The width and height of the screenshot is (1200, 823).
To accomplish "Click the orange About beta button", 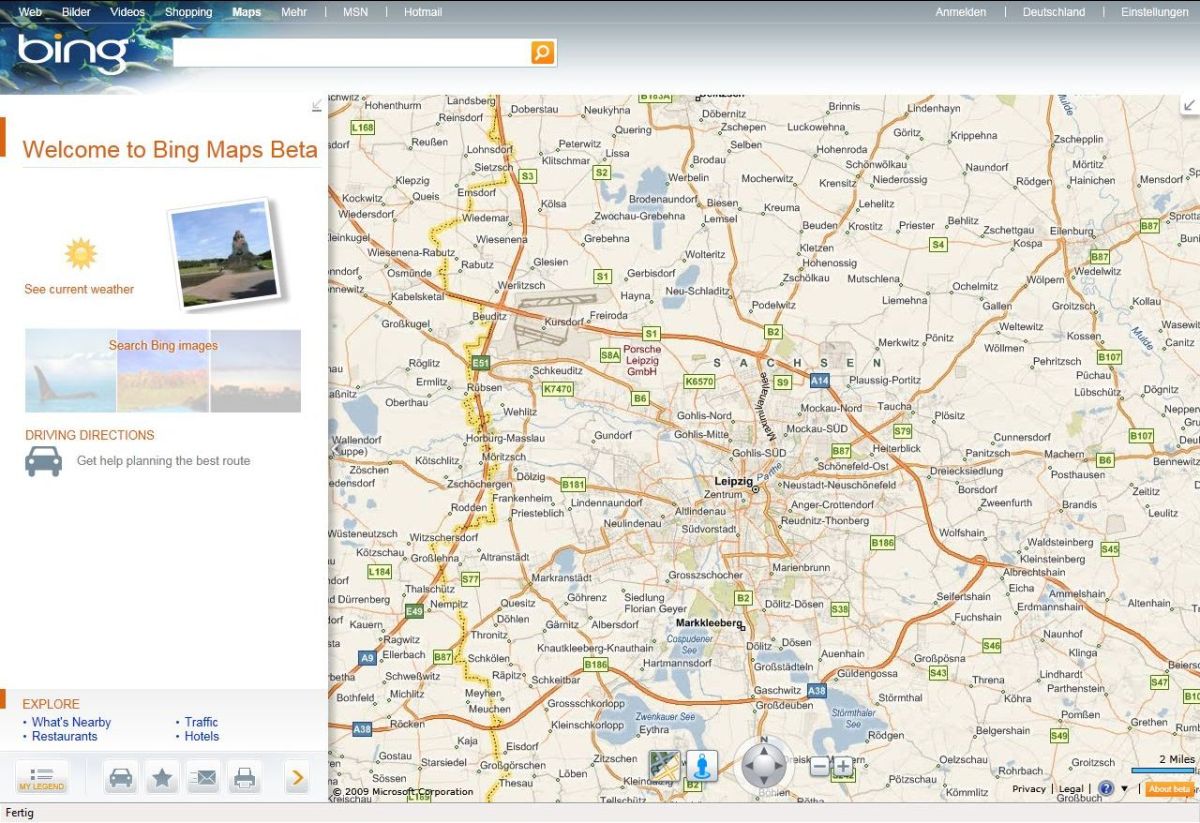I will coord(1170,789).
